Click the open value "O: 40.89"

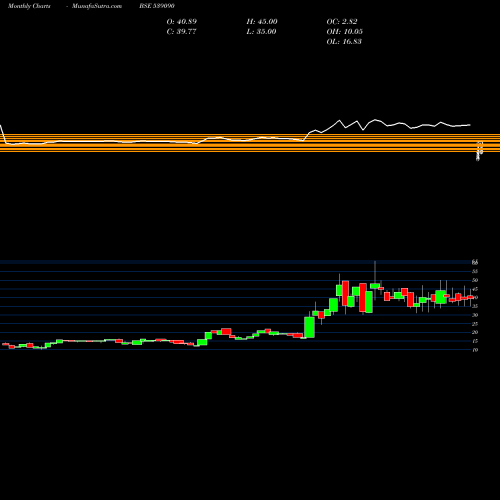point(182,22)
